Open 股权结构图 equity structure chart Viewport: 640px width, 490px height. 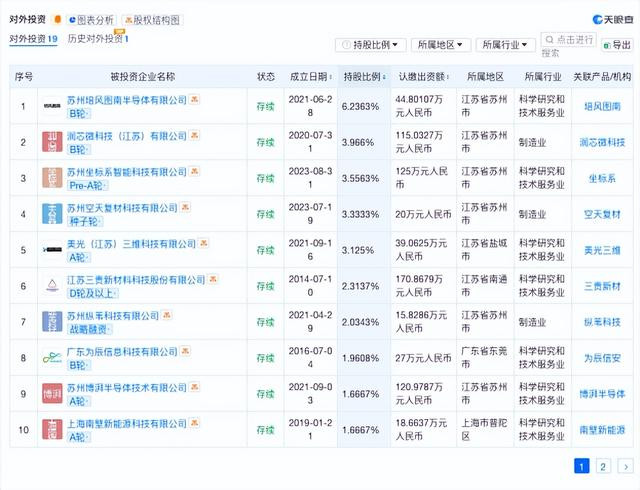(152, 20)
